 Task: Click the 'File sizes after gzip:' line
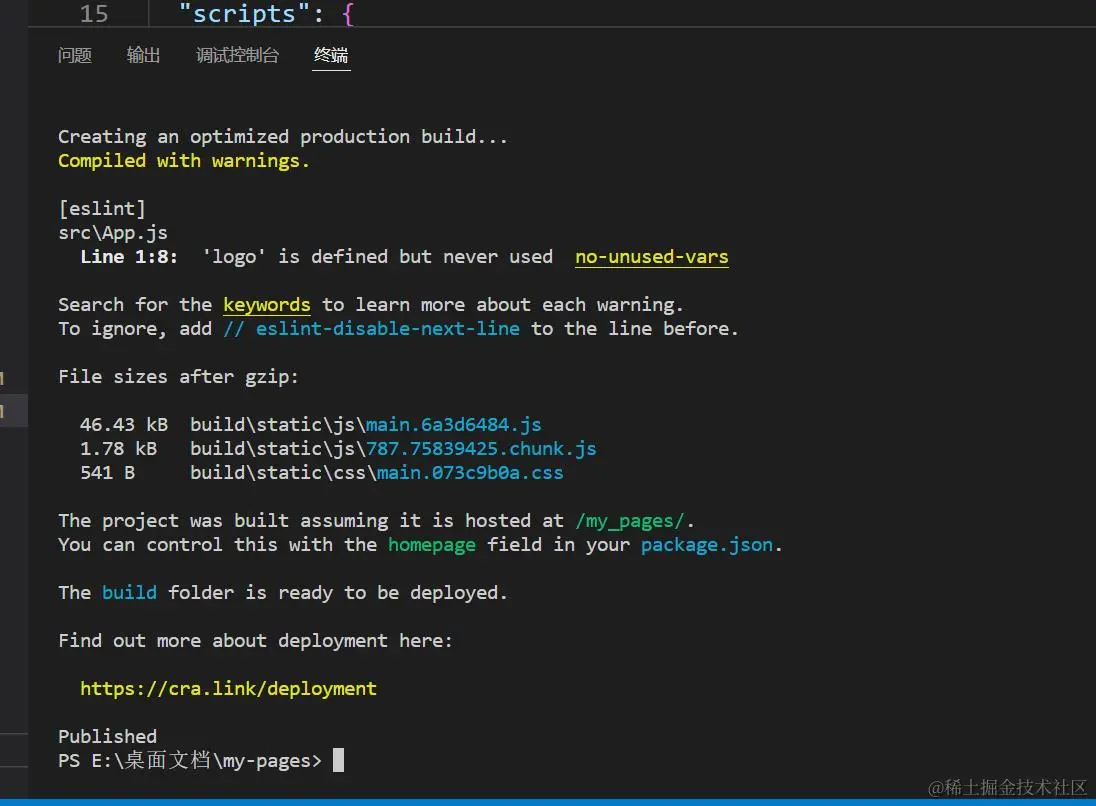tap(178, 377)
